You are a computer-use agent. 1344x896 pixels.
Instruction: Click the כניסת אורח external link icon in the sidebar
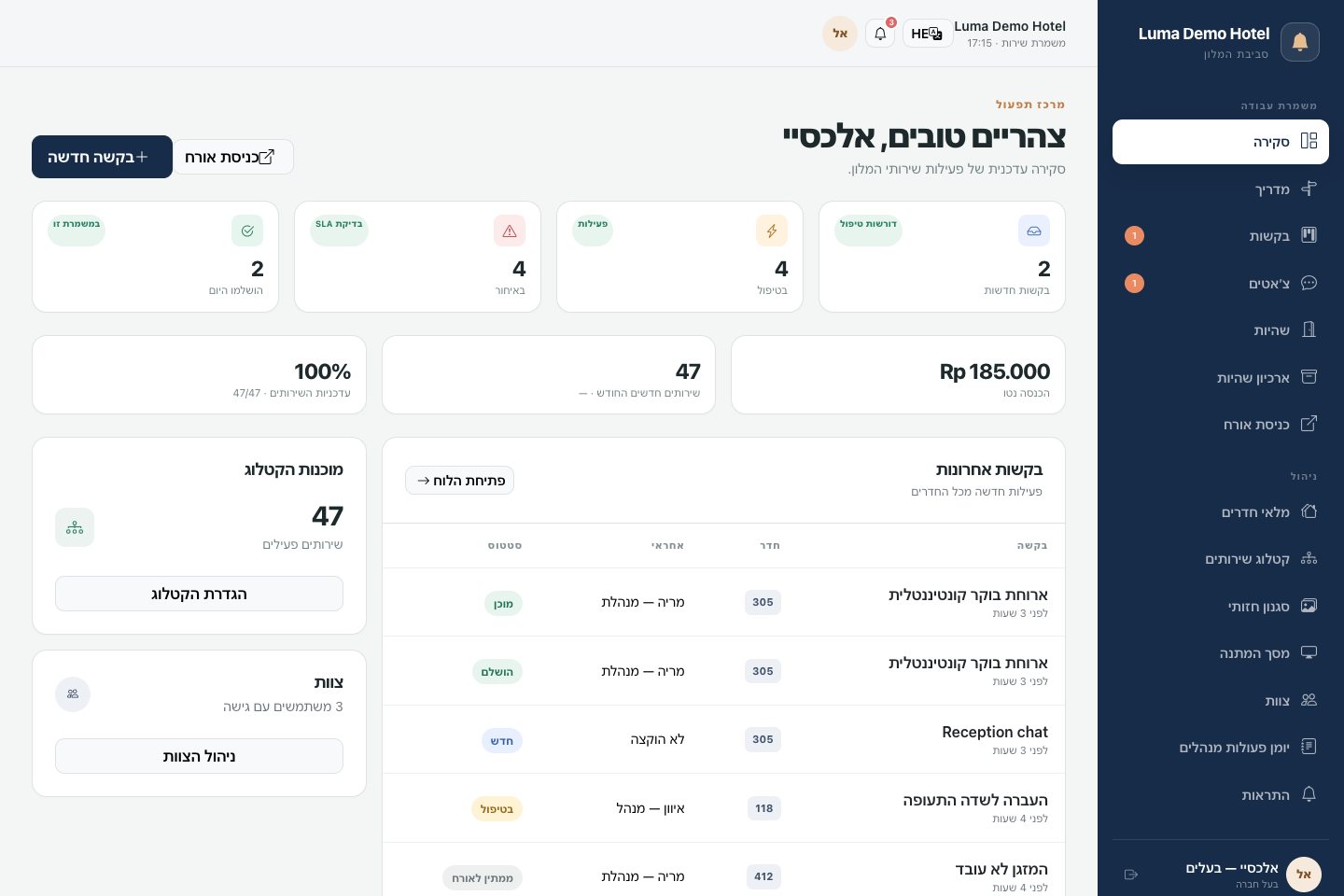[x=1309, y=424]
